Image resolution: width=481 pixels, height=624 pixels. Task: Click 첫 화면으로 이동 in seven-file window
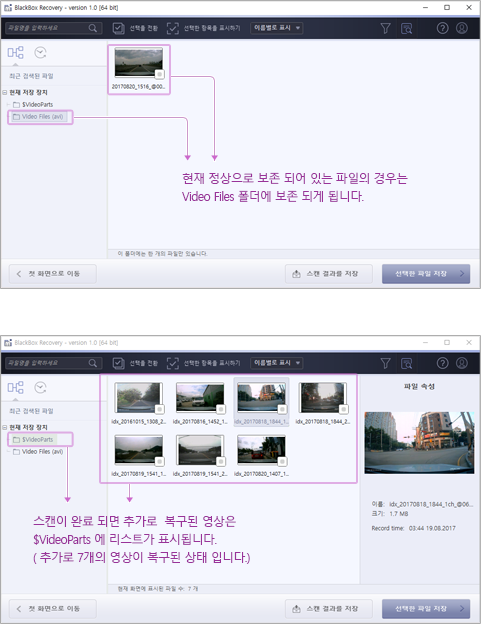53,609
